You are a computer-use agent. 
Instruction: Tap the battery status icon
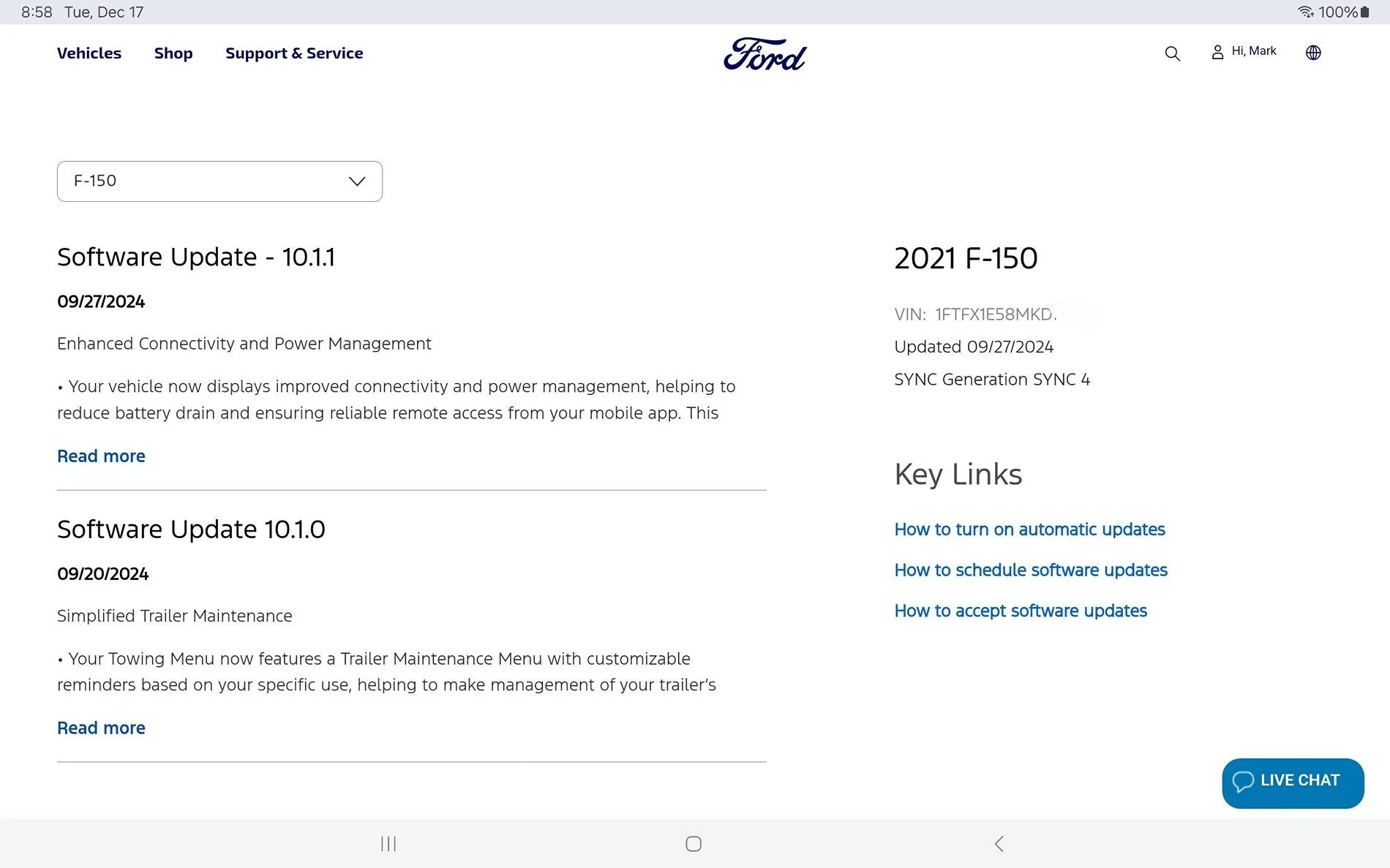pos(1365,12)
